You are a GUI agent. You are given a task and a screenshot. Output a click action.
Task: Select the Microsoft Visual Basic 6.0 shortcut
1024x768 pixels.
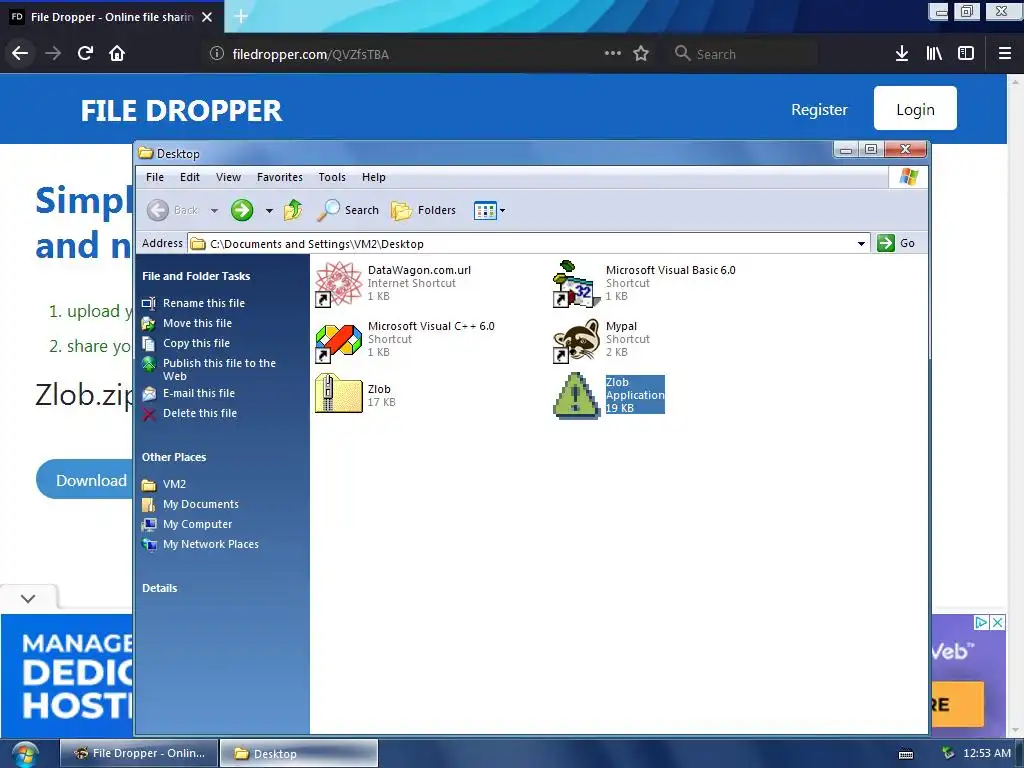pos(576,283)
